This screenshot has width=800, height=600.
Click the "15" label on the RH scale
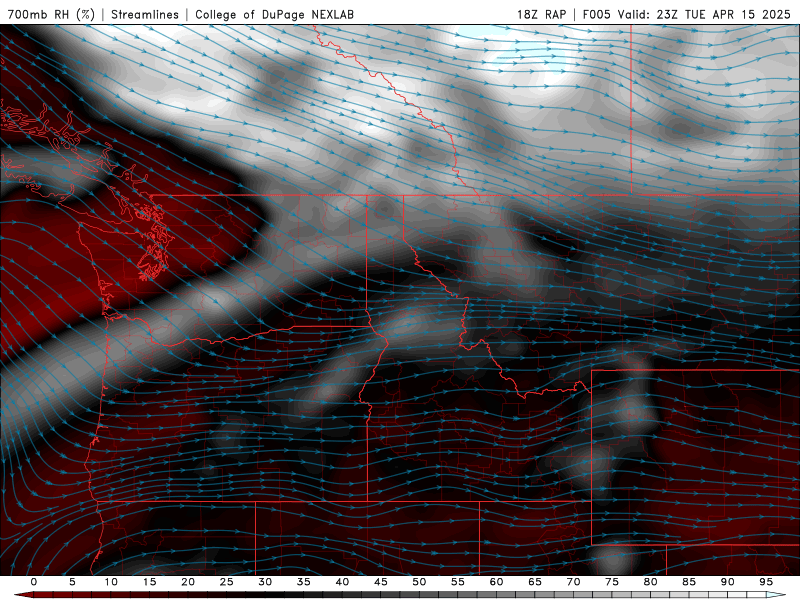click(149, 582)
